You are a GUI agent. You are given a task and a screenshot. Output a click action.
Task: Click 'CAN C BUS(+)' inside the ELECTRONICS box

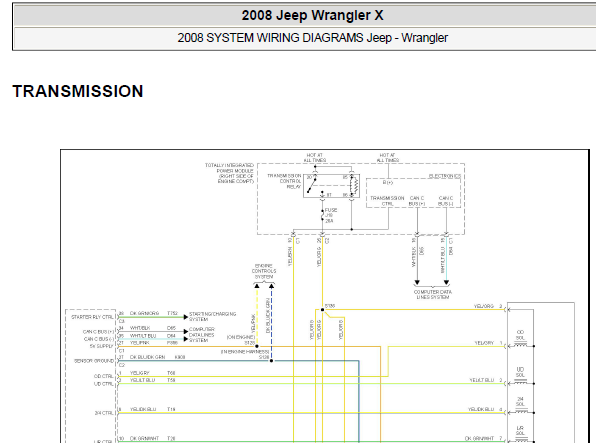coord(417,201)
